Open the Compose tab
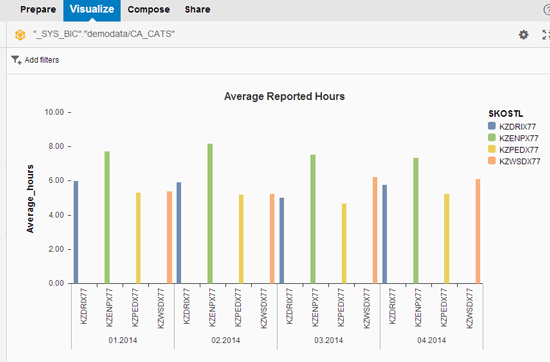 point(149,9)
